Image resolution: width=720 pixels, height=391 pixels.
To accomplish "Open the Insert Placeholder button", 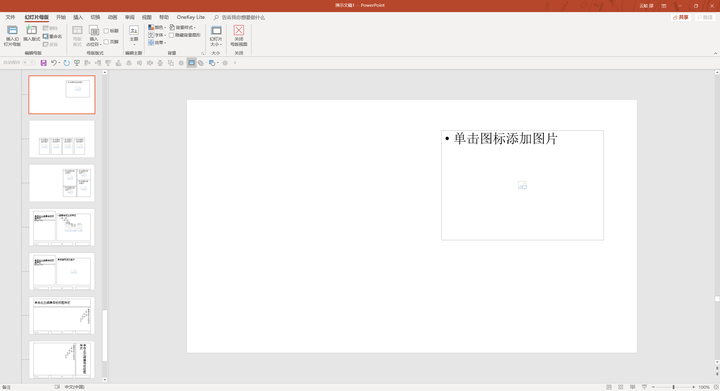I will pyautogui.click(x=94, y=36).
